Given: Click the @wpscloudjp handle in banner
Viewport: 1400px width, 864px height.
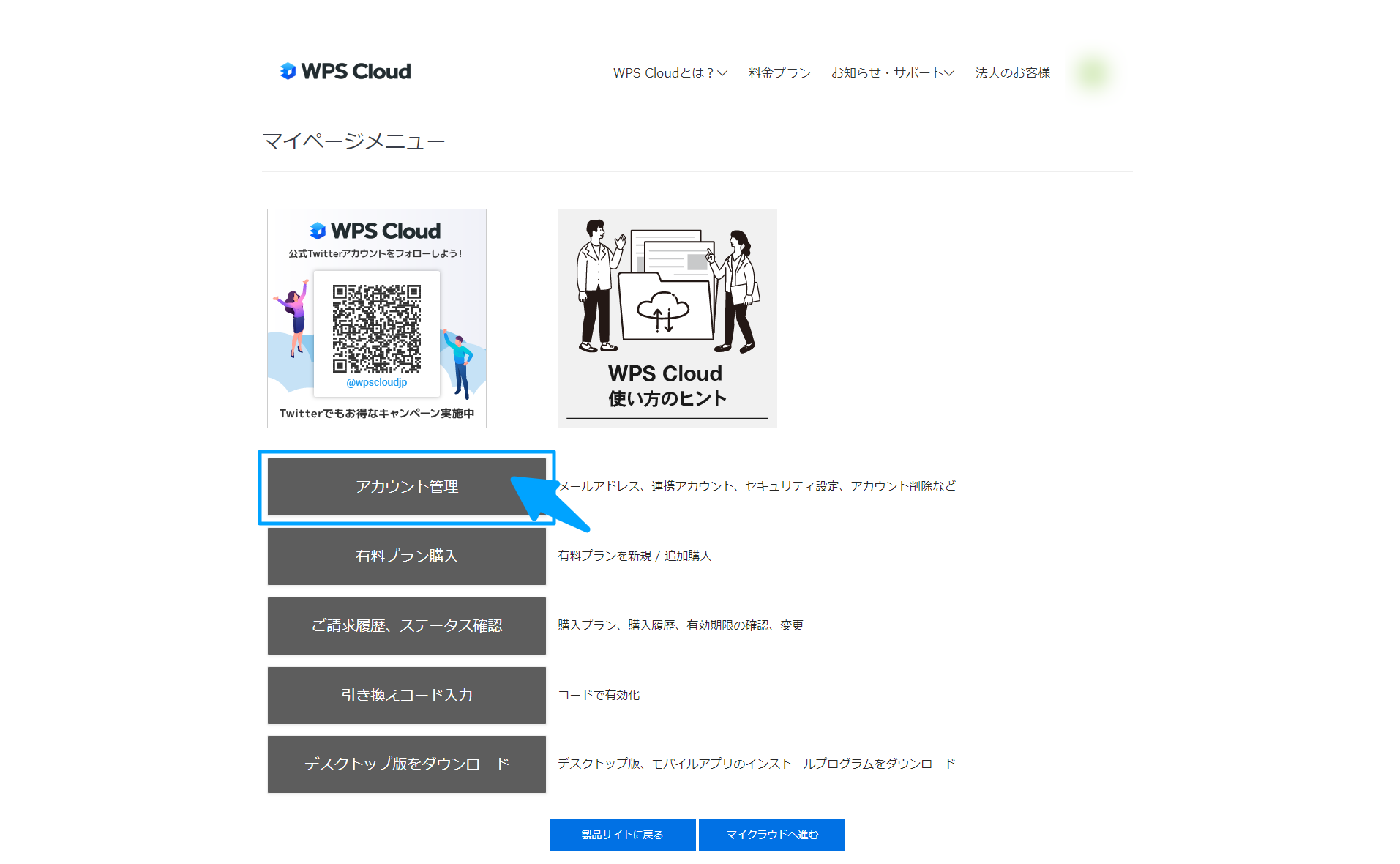Looking at the screenshot, I should pyautogui.click(x=377, y=382).
